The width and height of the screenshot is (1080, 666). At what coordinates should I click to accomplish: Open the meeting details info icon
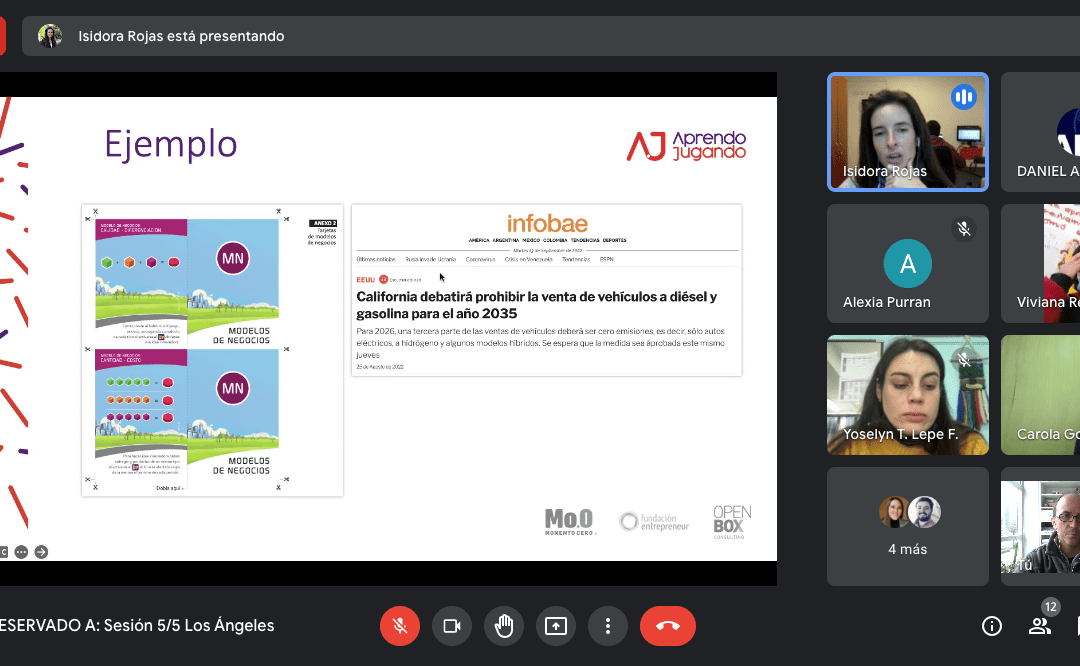point(992,625)
